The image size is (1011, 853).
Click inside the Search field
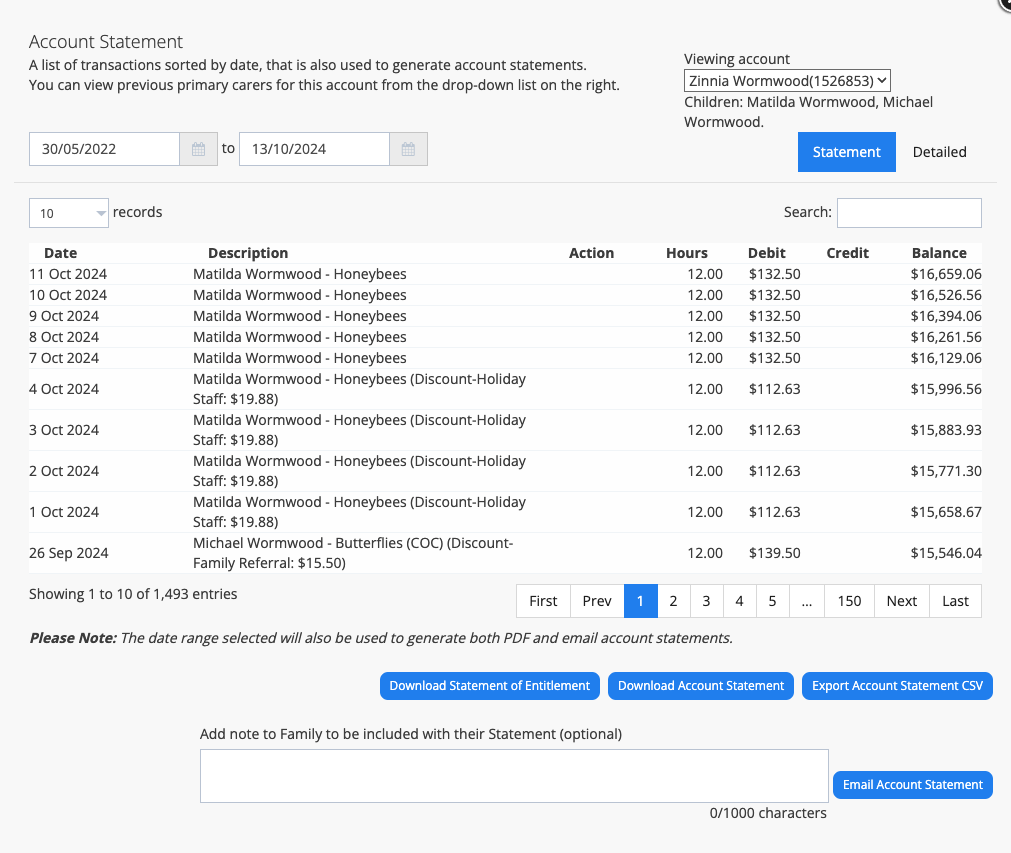908,212
